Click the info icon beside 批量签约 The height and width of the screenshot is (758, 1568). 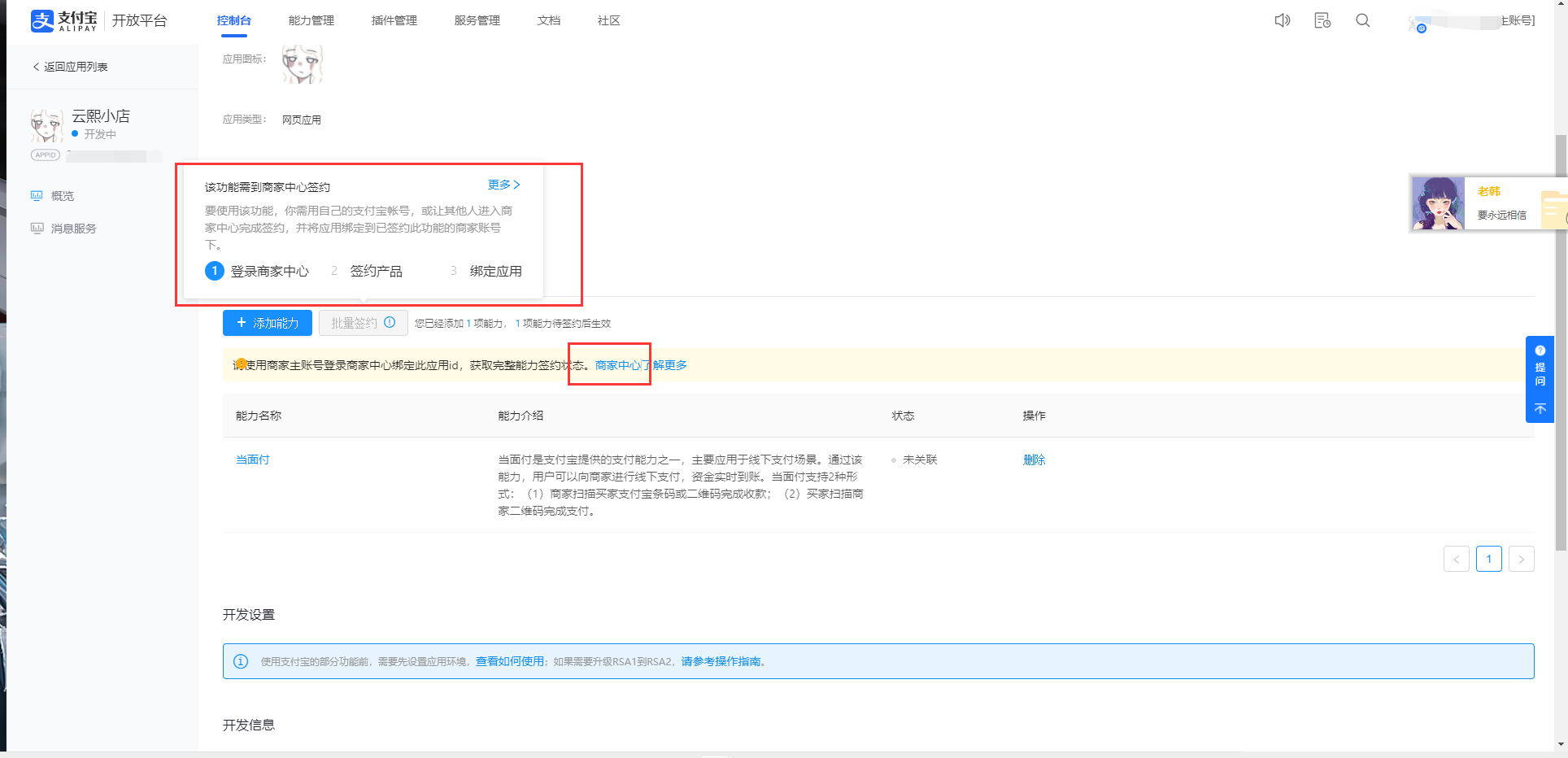[390, 323]
